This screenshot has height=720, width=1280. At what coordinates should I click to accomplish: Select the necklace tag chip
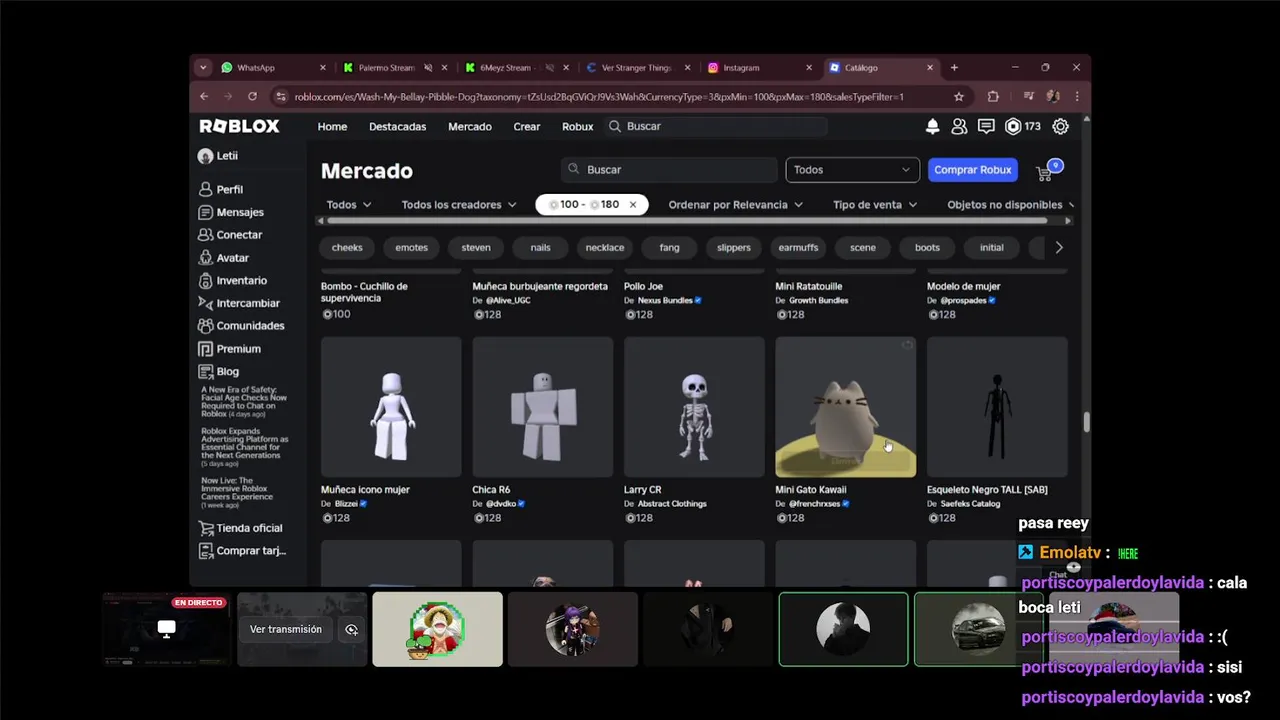click(605, 247)
